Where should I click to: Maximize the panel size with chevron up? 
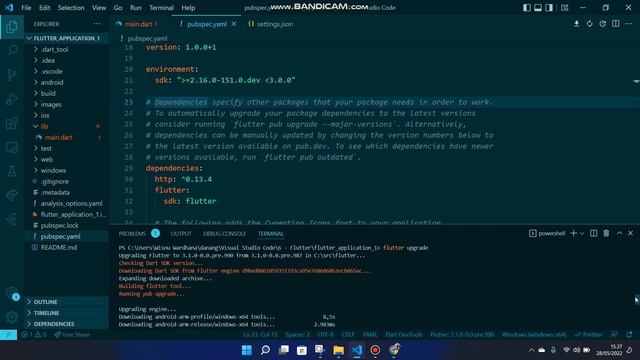point(619,233)
